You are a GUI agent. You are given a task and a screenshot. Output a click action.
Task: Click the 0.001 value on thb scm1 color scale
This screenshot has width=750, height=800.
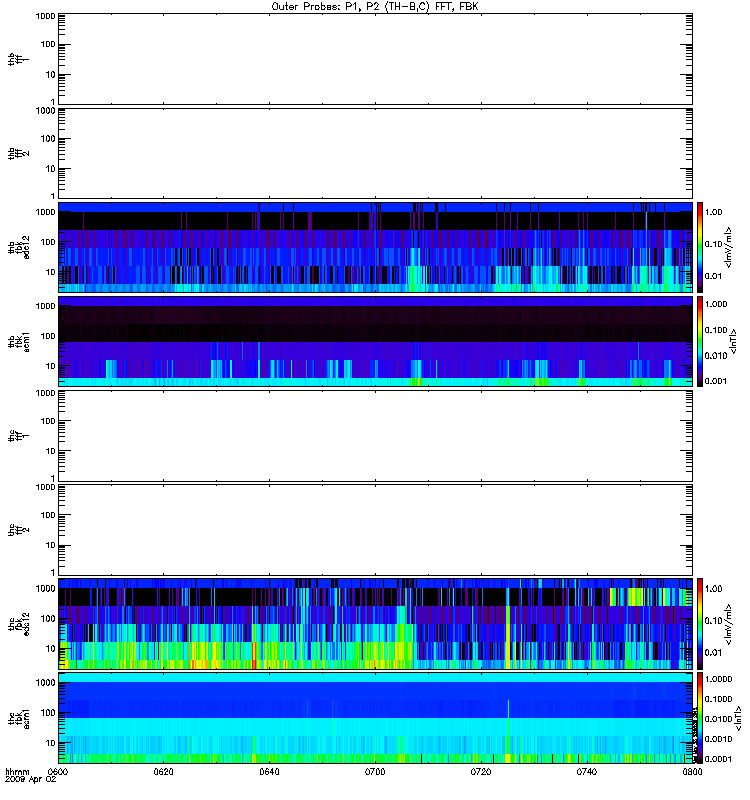click(716, 381)
